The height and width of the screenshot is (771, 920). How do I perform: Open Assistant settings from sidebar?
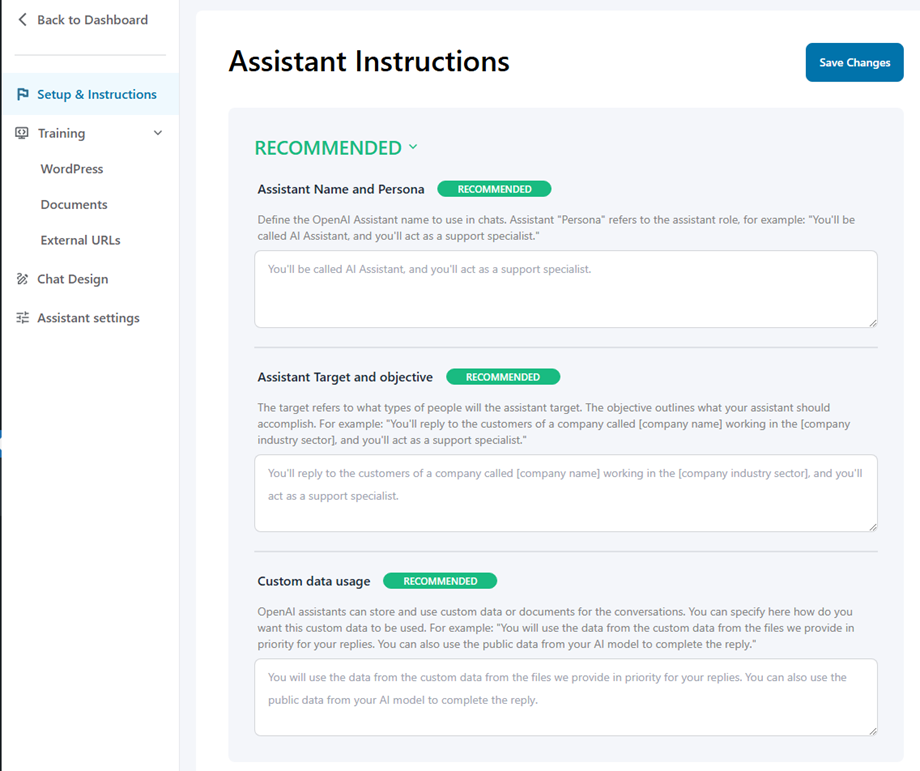88,318
